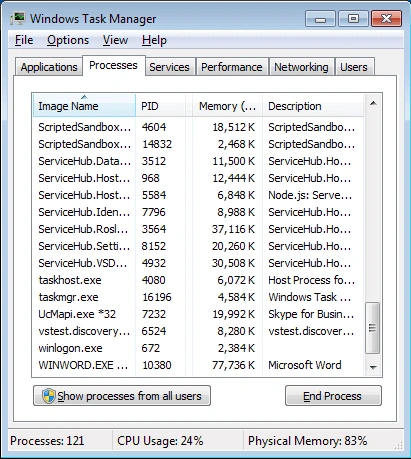Click memory value 19,992 K
The width and height of the screenshot is (411, 459).
233,314
